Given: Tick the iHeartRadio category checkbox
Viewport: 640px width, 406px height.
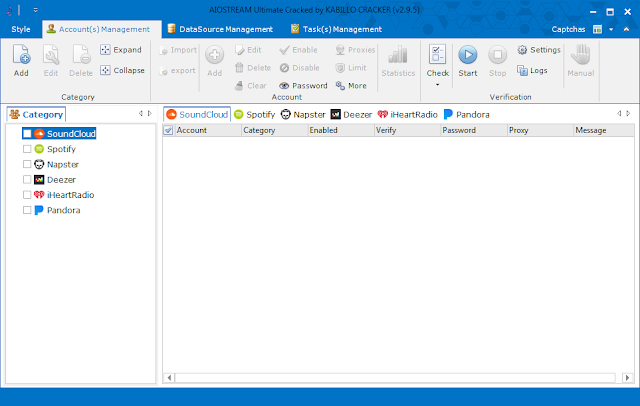Looking at the screenshot, I should point(27,195).
